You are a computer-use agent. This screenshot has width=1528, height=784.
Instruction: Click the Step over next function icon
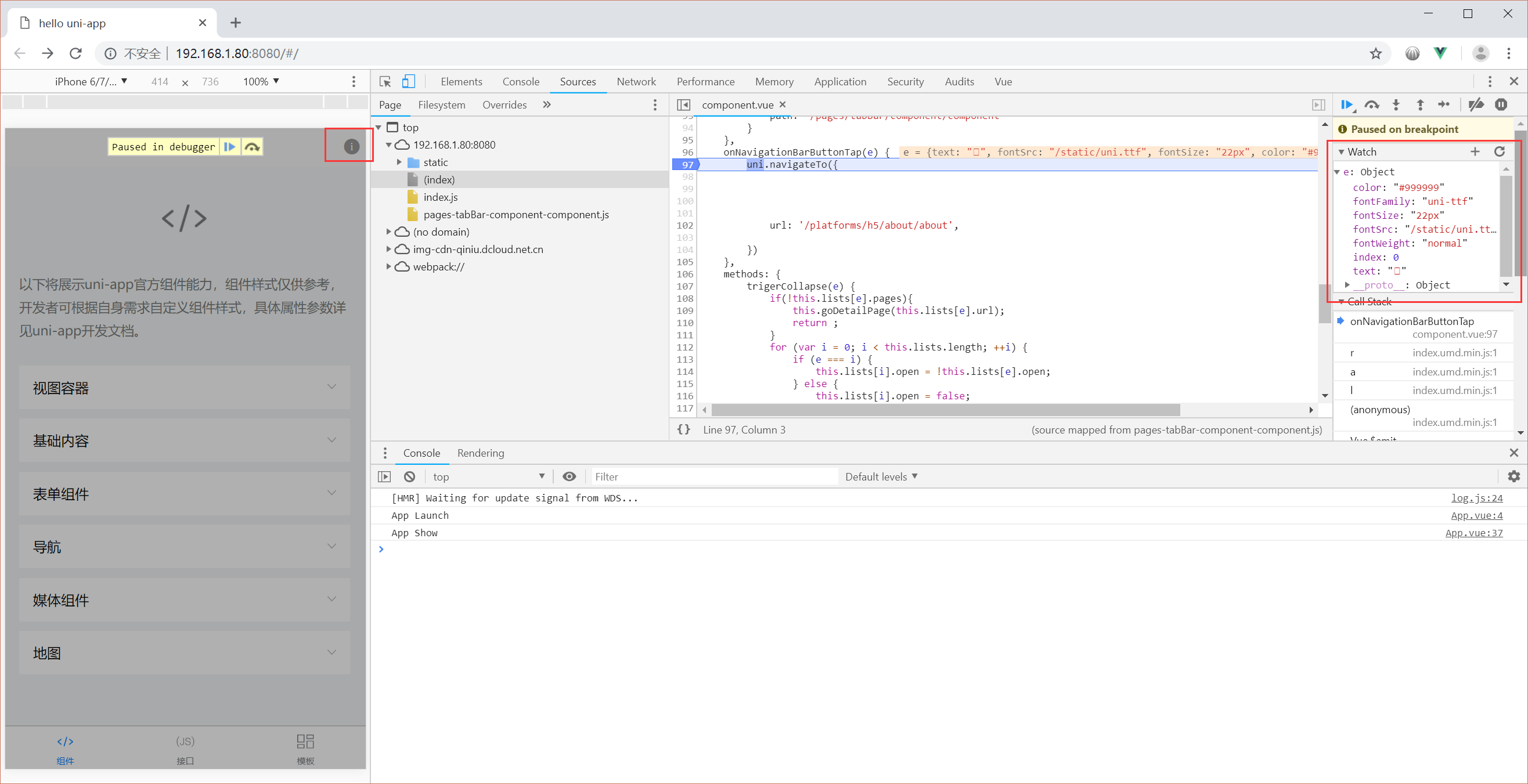pos(1371,105)
